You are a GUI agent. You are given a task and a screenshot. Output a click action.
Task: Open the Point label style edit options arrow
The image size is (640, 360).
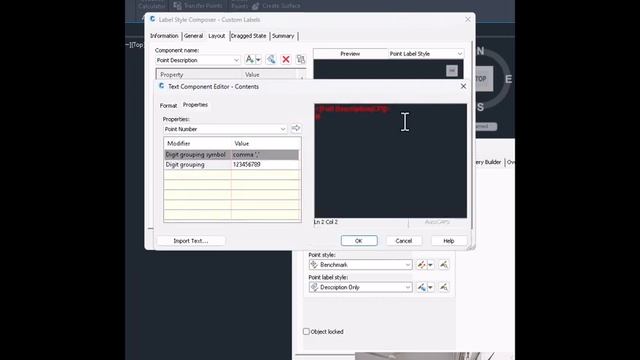[430, 288]
